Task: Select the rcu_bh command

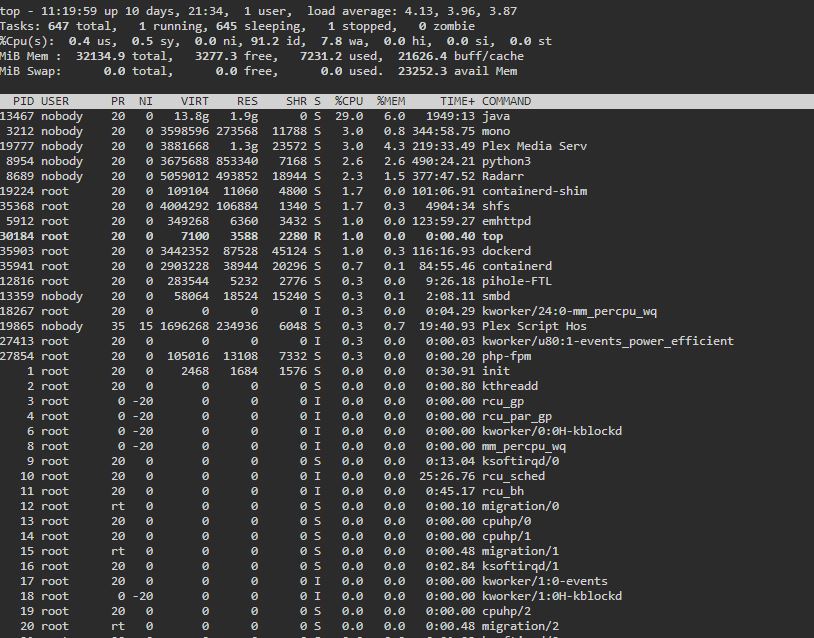Action: (x=503, y=492)
